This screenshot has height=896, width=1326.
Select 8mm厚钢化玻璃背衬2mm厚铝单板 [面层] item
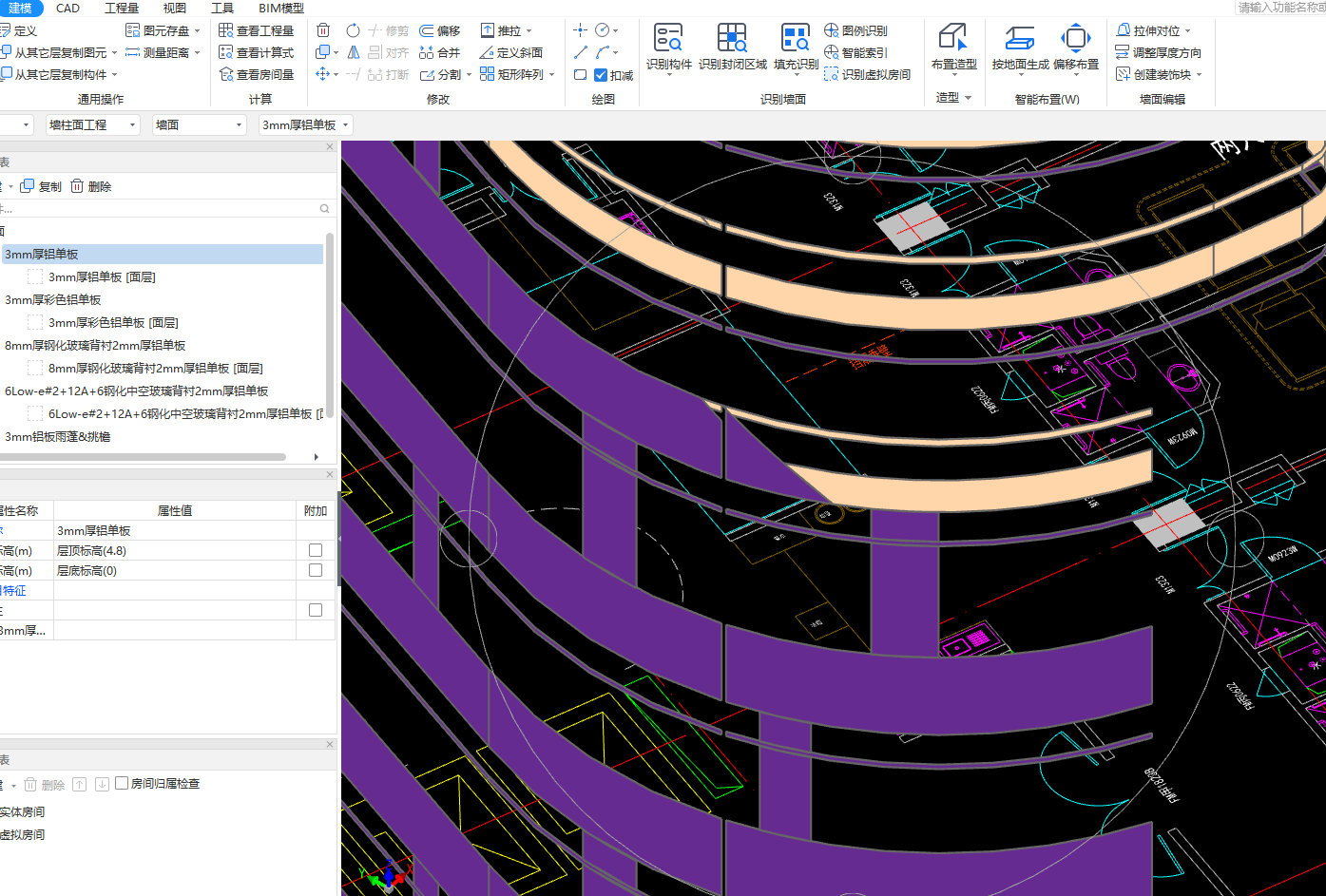pyautogui.click(x=155, y=368)
